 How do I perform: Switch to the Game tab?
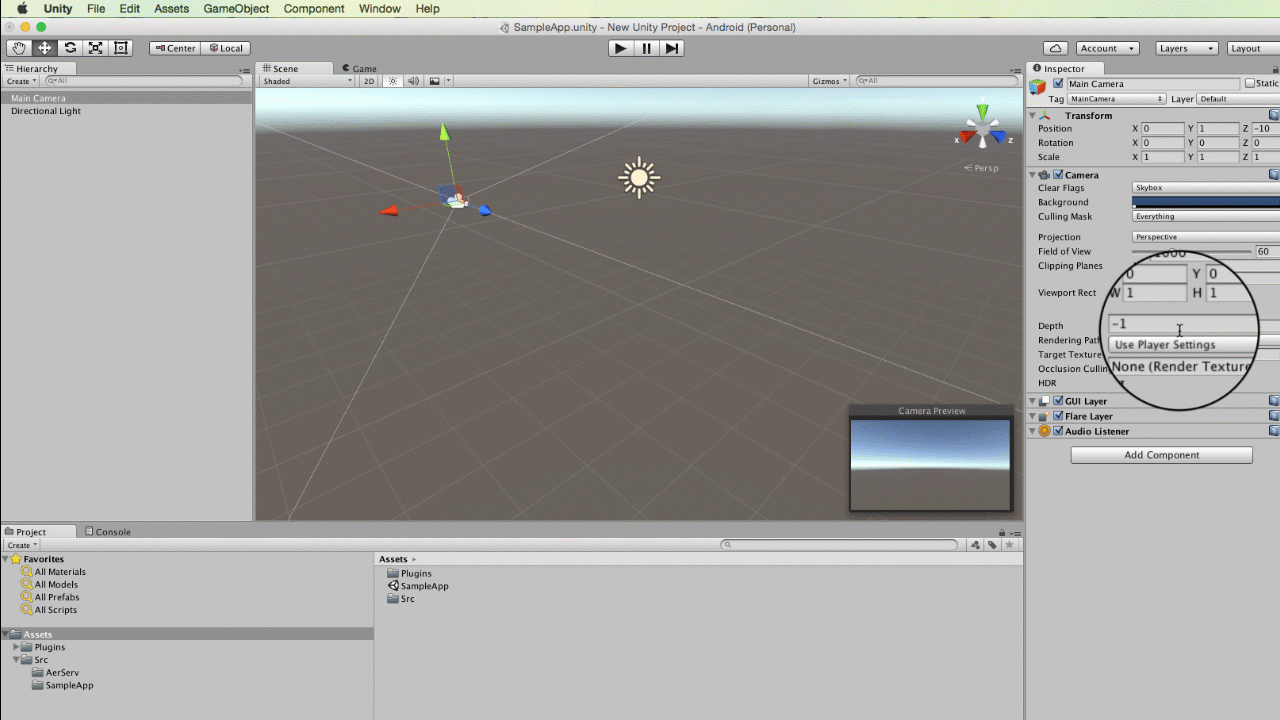pos(362,68)
